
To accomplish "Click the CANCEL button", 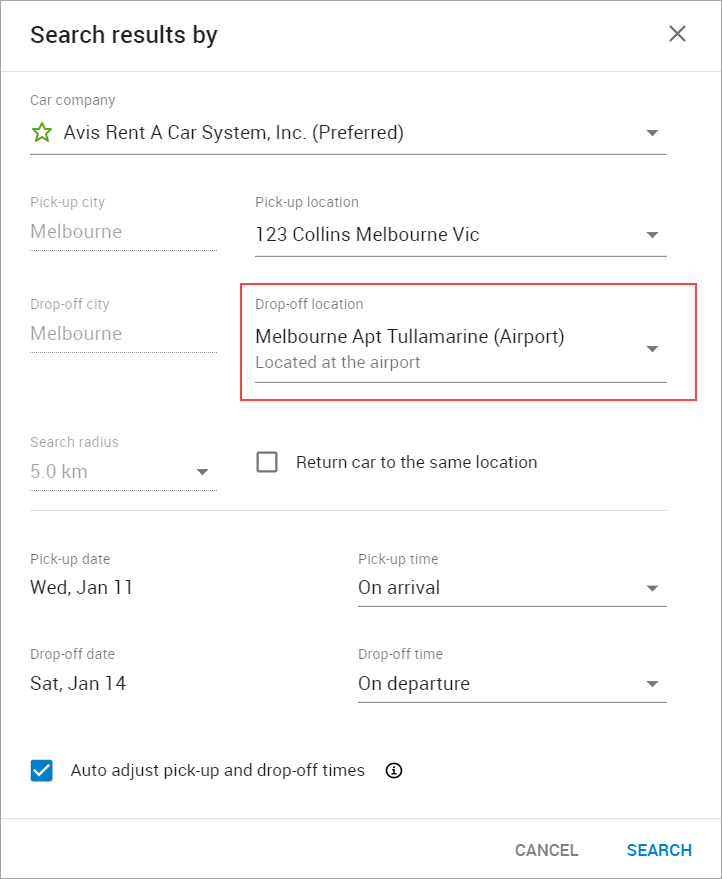I will coord(547,850).
